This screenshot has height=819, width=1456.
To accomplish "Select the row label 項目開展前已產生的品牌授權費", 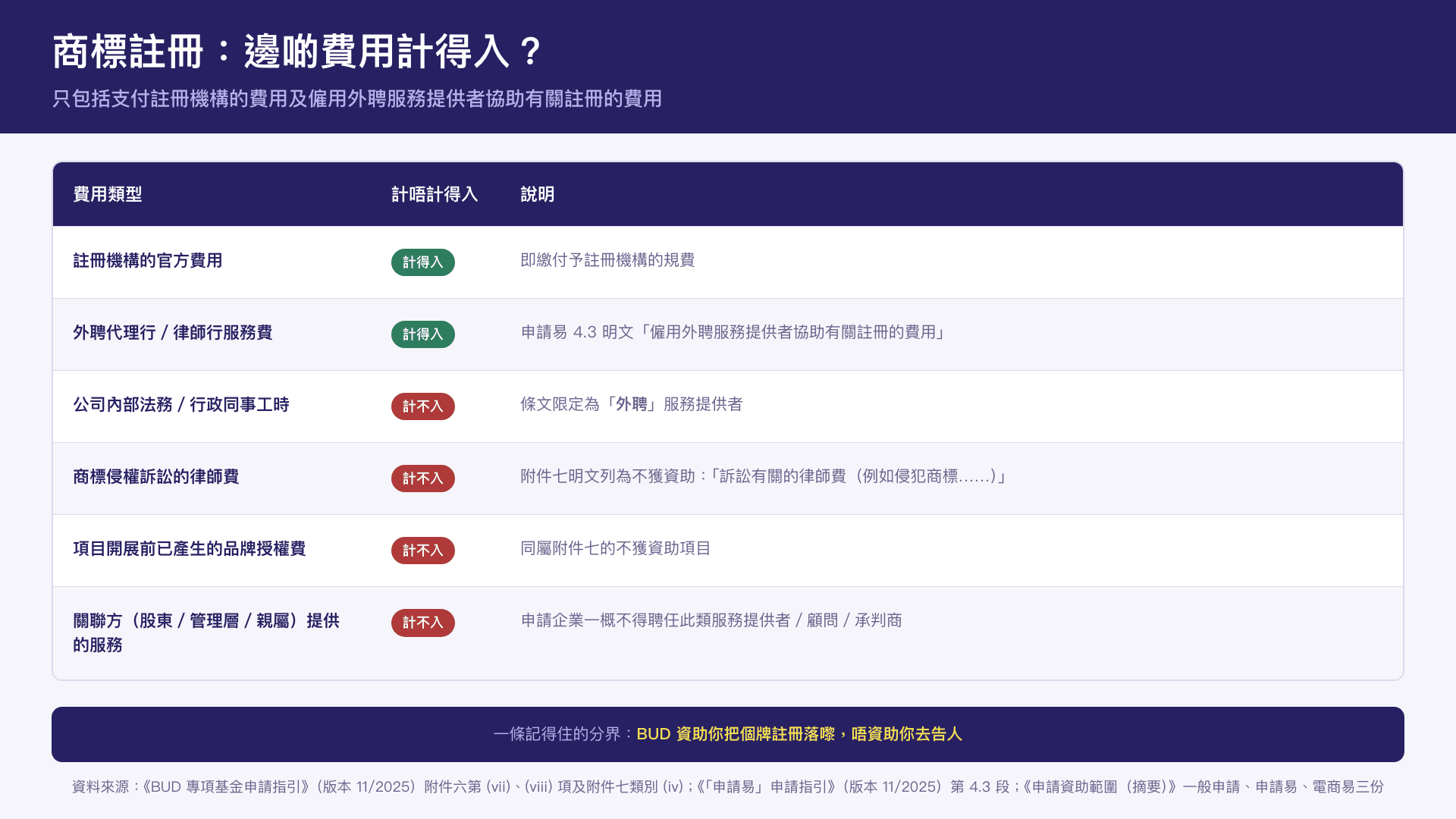I will [x=190, y=549].
